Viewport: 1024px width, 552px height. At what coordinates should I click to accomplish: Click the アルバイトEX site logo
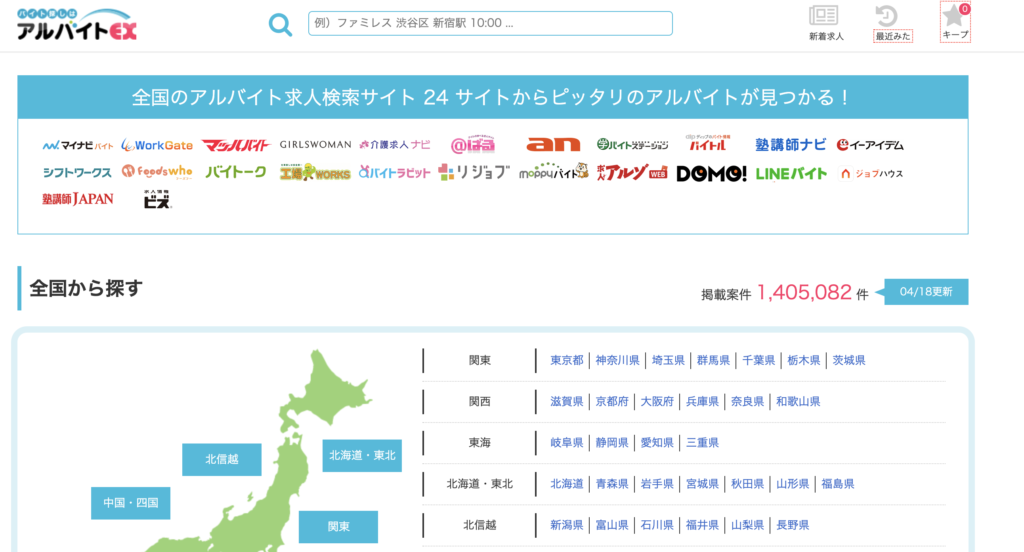coord(76,24)
